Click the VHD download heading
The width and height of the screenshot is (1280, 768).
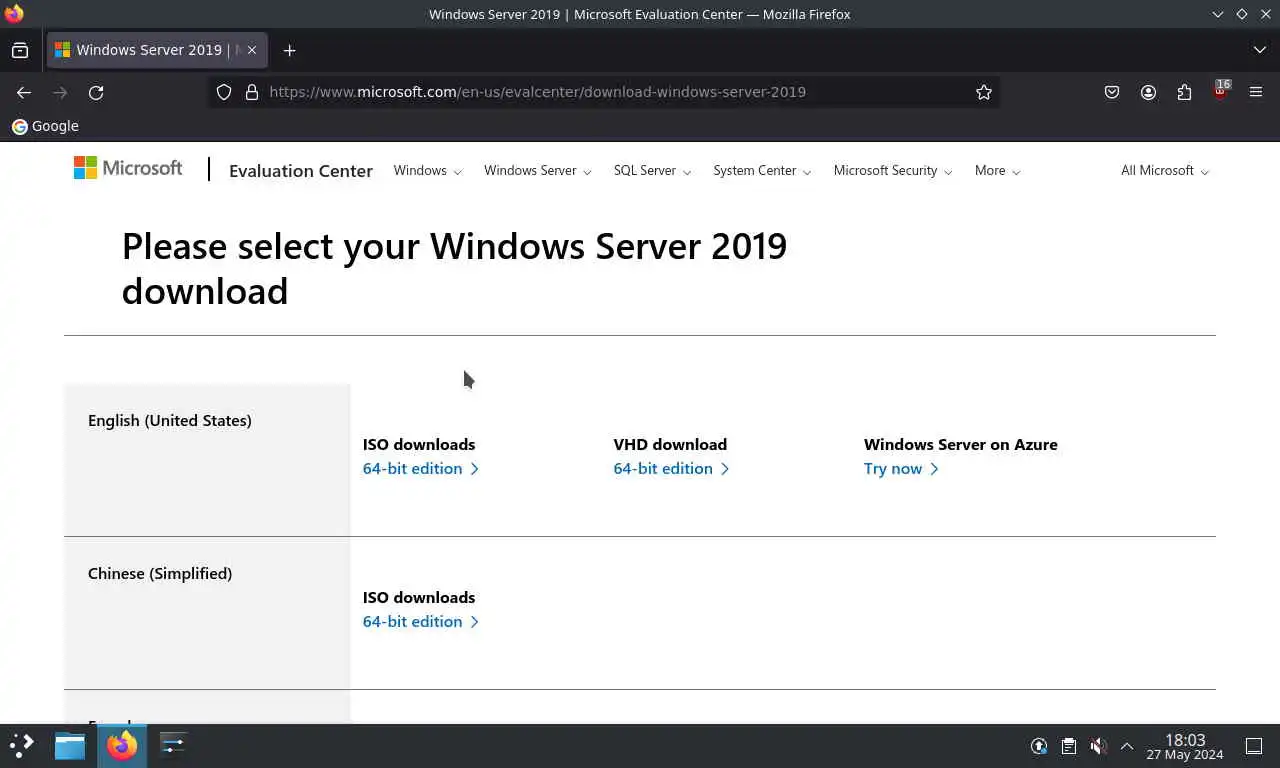point(670,445)
